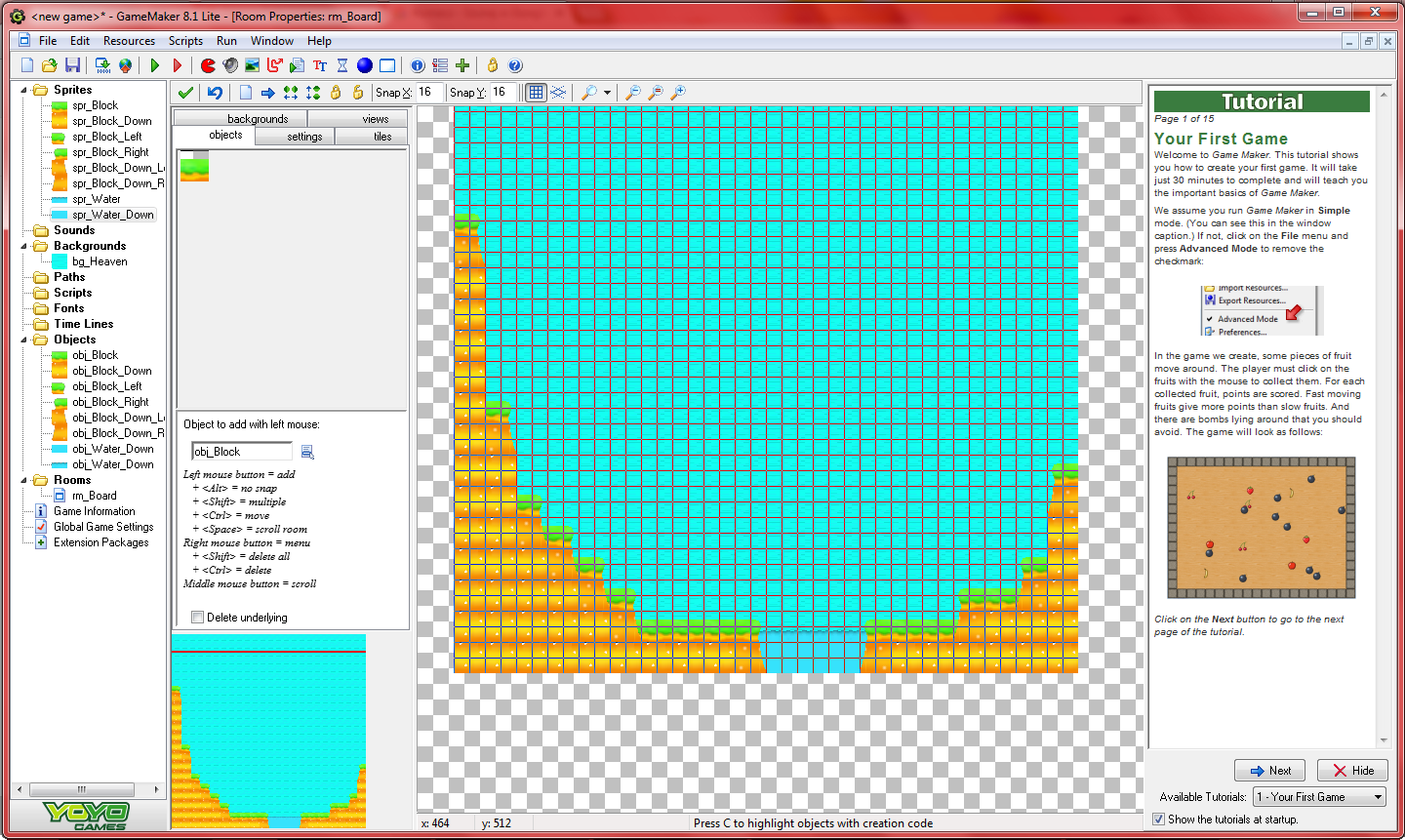Click the zoom in magnifier icon
Image resolution: width=1405 pixels, height=840 pixels.
(x=678, y=93)
